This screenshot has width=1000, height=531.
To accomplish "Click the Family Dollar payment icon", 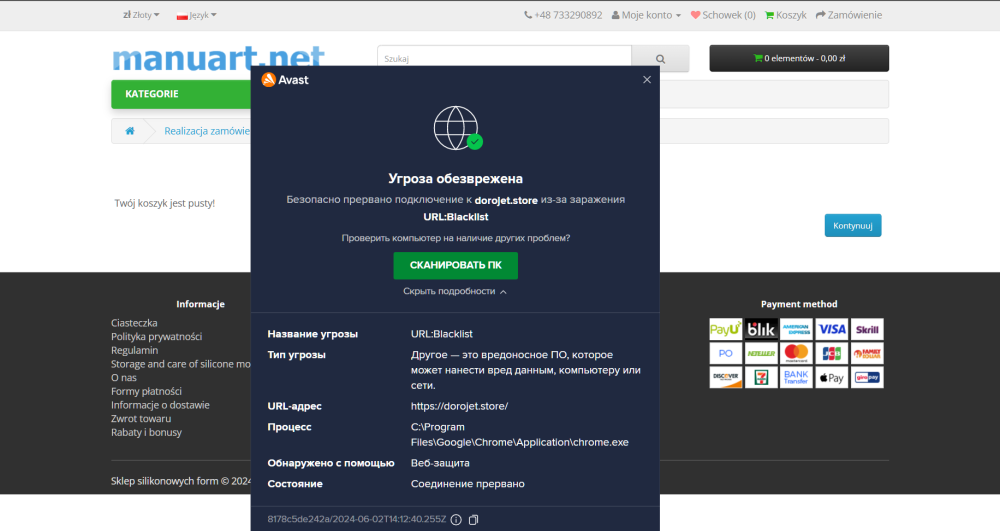I will [x=867, y=353].
